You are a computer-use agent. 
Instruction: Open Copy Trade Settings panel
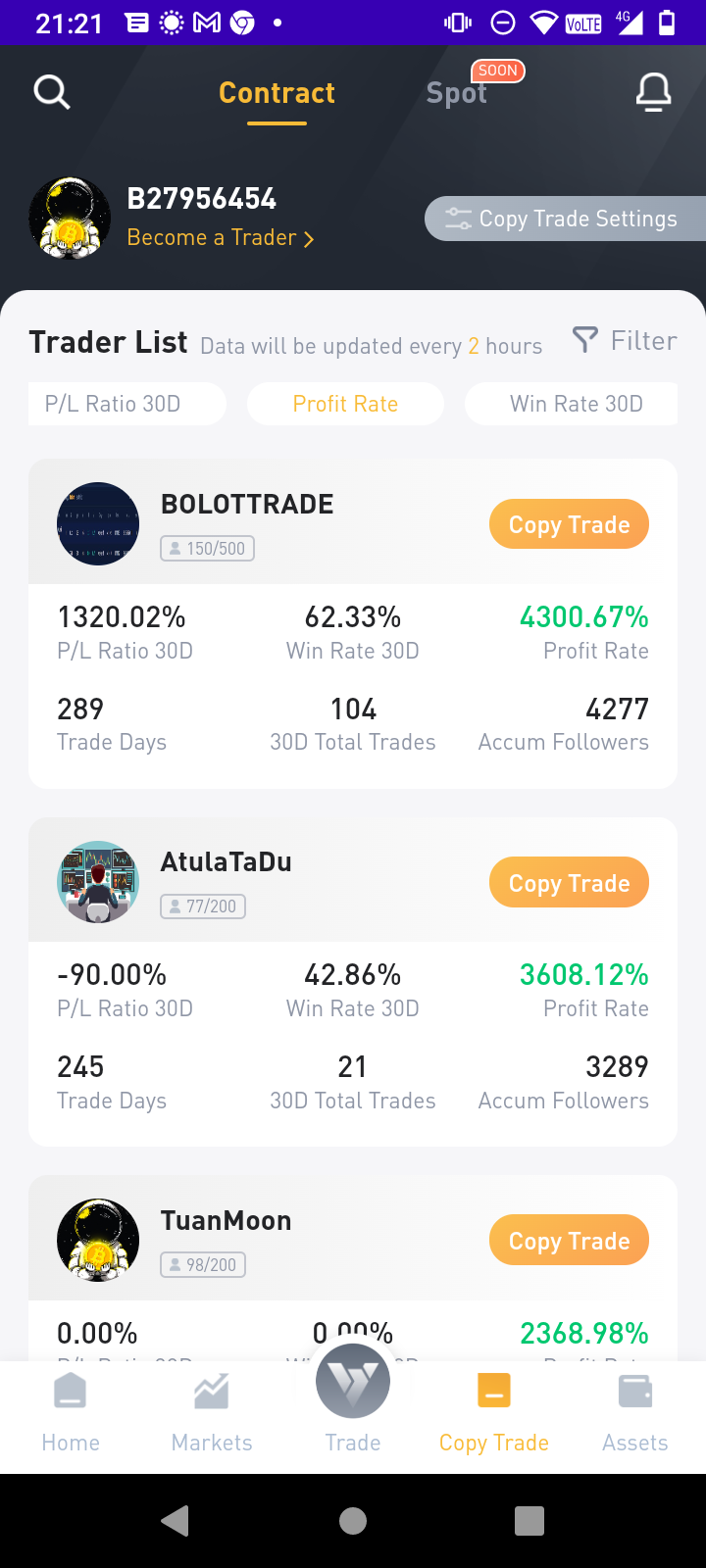[x=566, y=219]
